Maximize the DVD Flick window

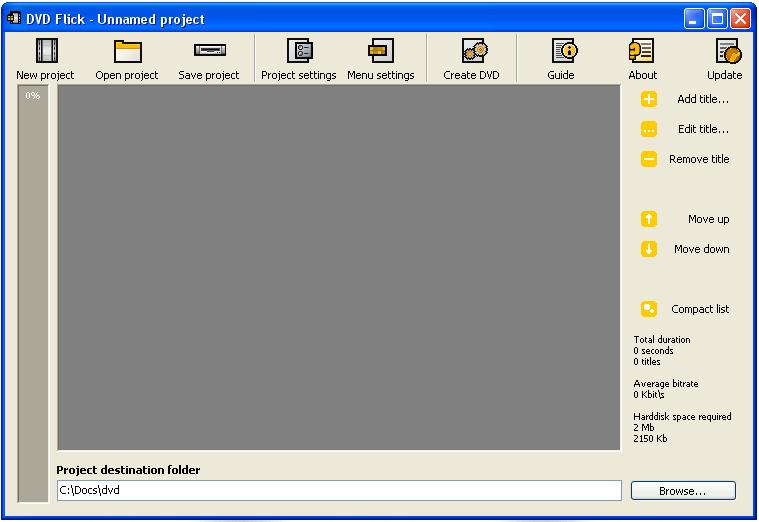tap(717, 19)
